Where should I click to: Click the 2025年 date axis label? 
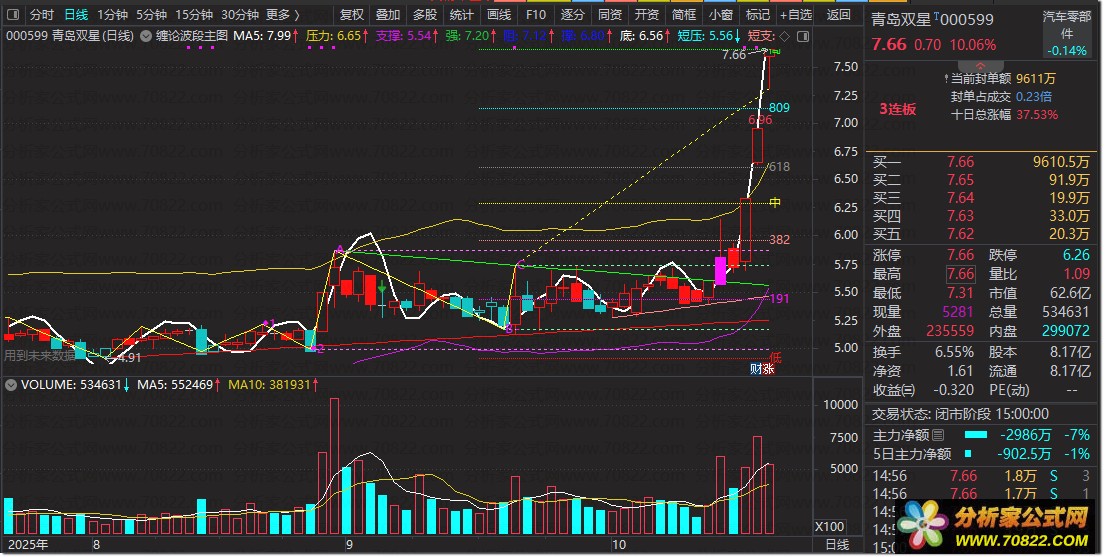(28, 545)
